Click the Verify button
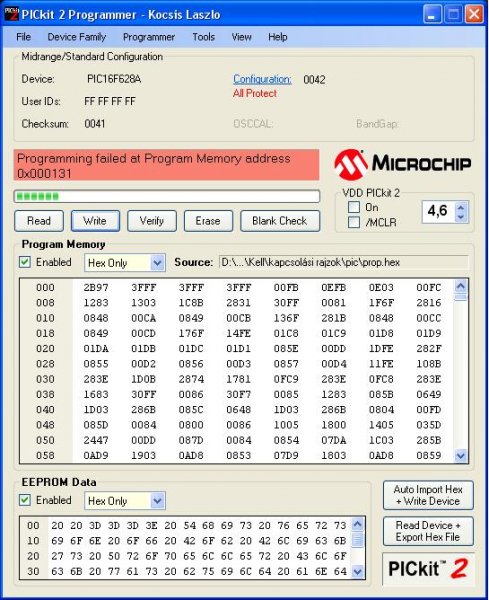Image resolution: width=489 pixels, height=600 pixels. point(152,221)
